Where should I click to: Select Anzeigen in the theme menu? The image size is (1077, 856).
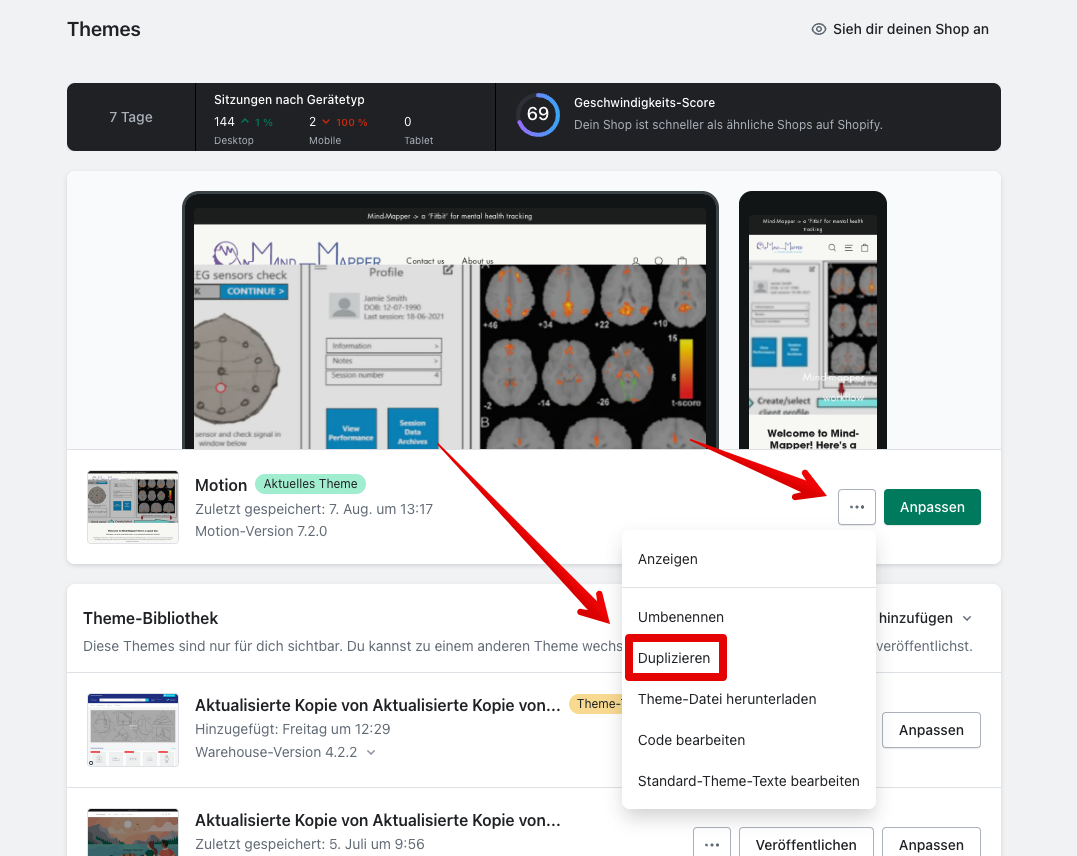coord(749,559)
